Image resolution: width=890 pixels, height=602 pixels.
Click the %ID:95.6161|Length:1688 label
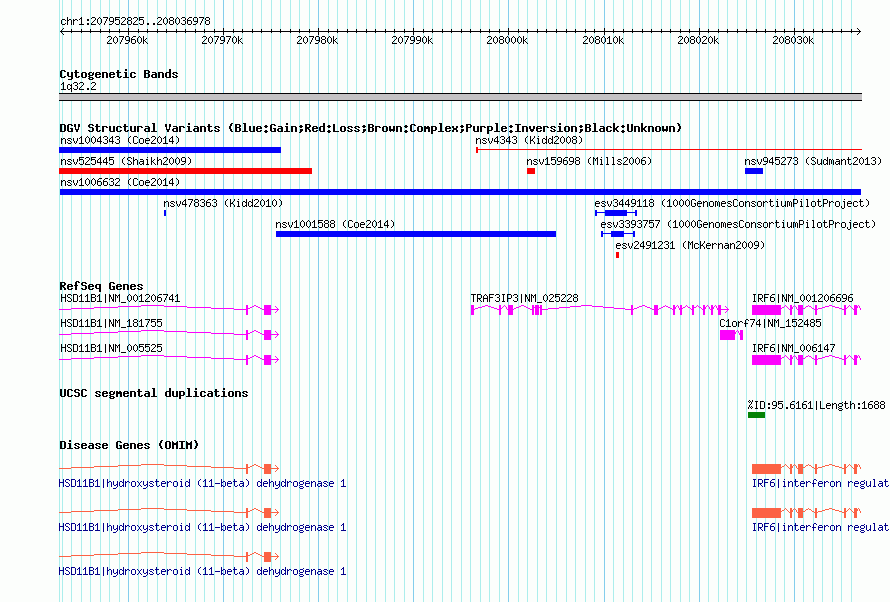click(x=816, y=405)
